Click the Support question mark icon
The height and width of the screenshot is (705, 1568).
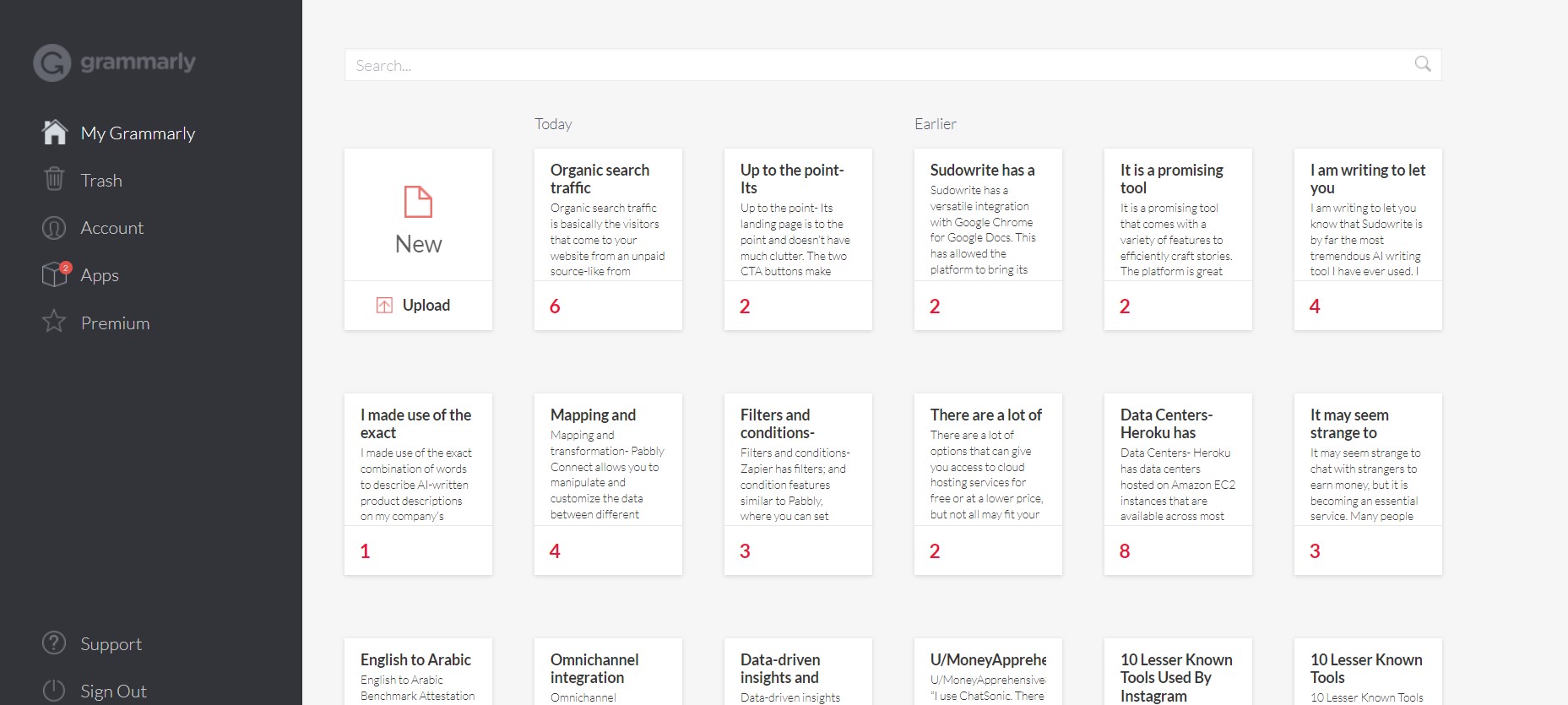click(x=54, y=643)
